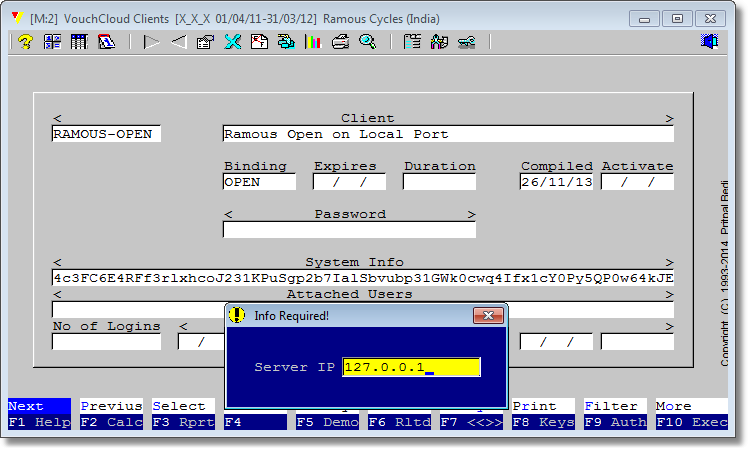The width and height of the screenshot is (748, 450).
Task: Click the left arrow beside Client label
Action: click(x=57, y=118)
